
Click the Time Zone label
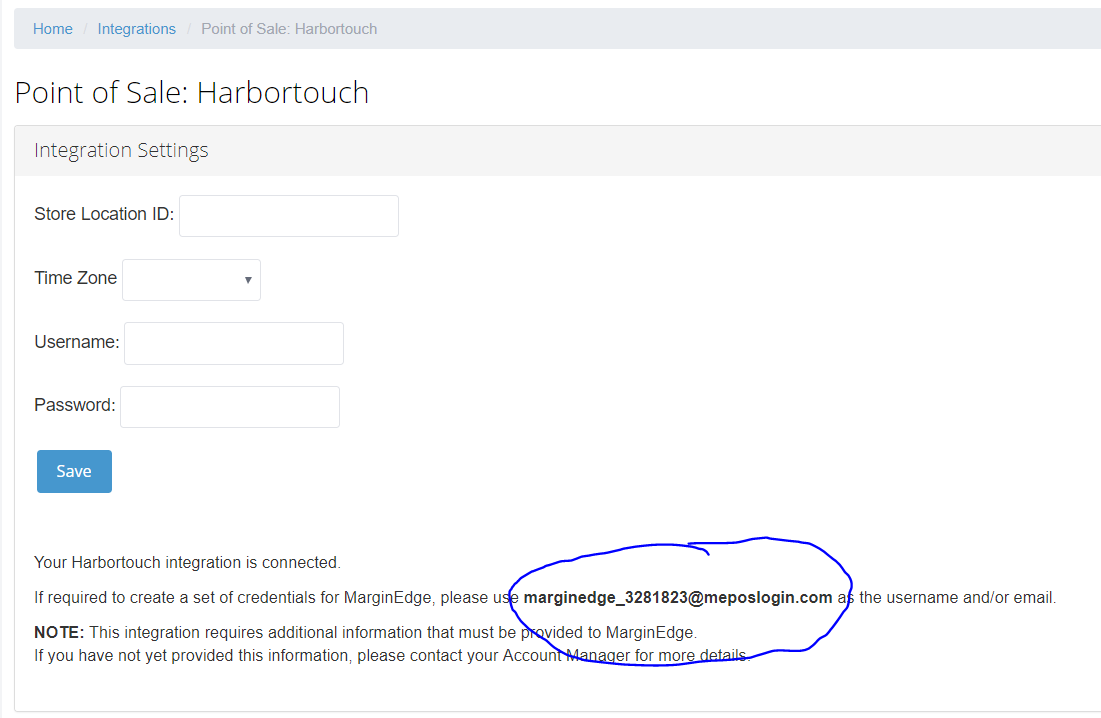pos(75,278)
